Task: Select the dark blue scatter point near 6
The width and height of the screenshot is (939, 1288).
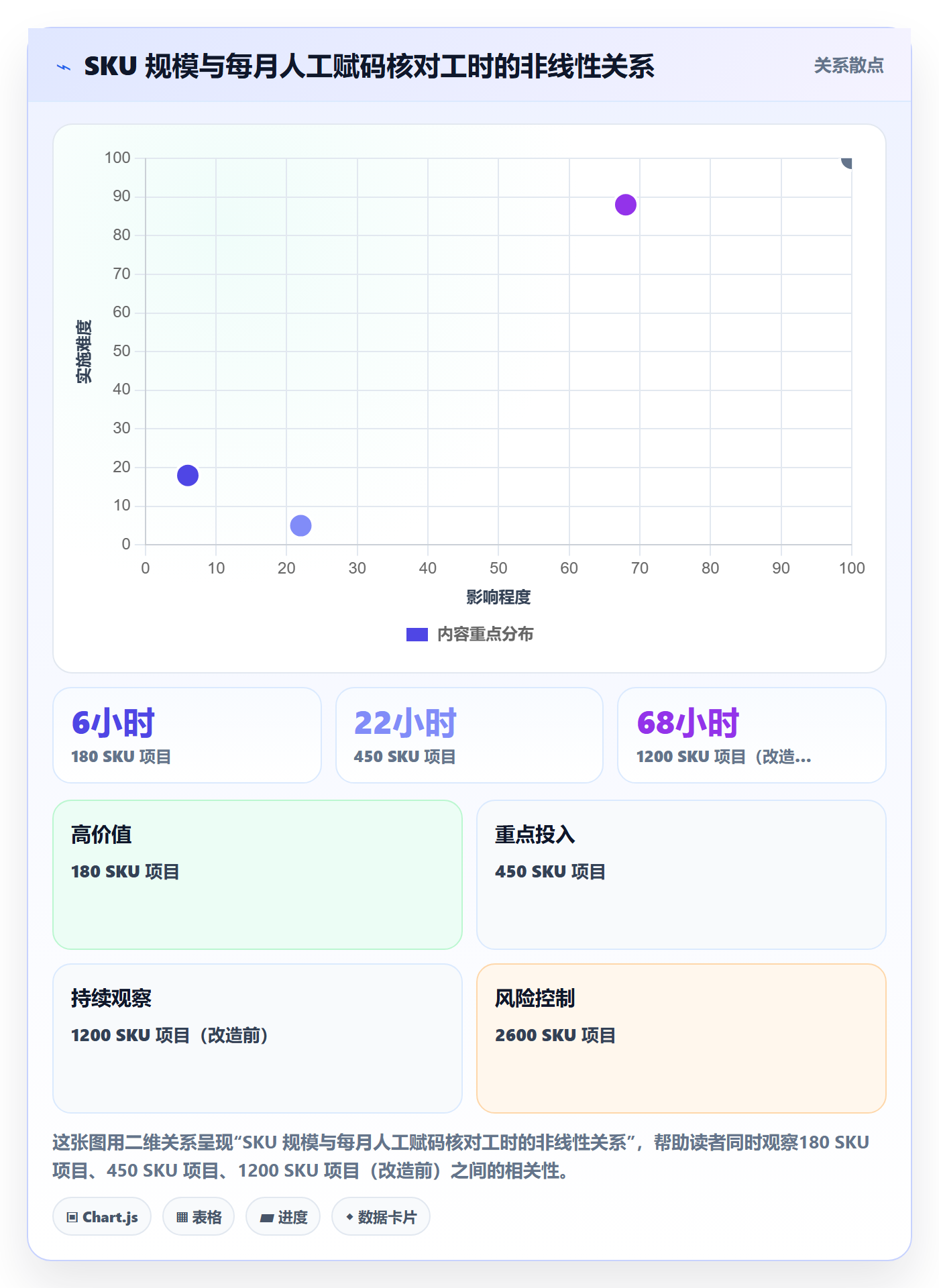Action: click(x=188, y=476)
